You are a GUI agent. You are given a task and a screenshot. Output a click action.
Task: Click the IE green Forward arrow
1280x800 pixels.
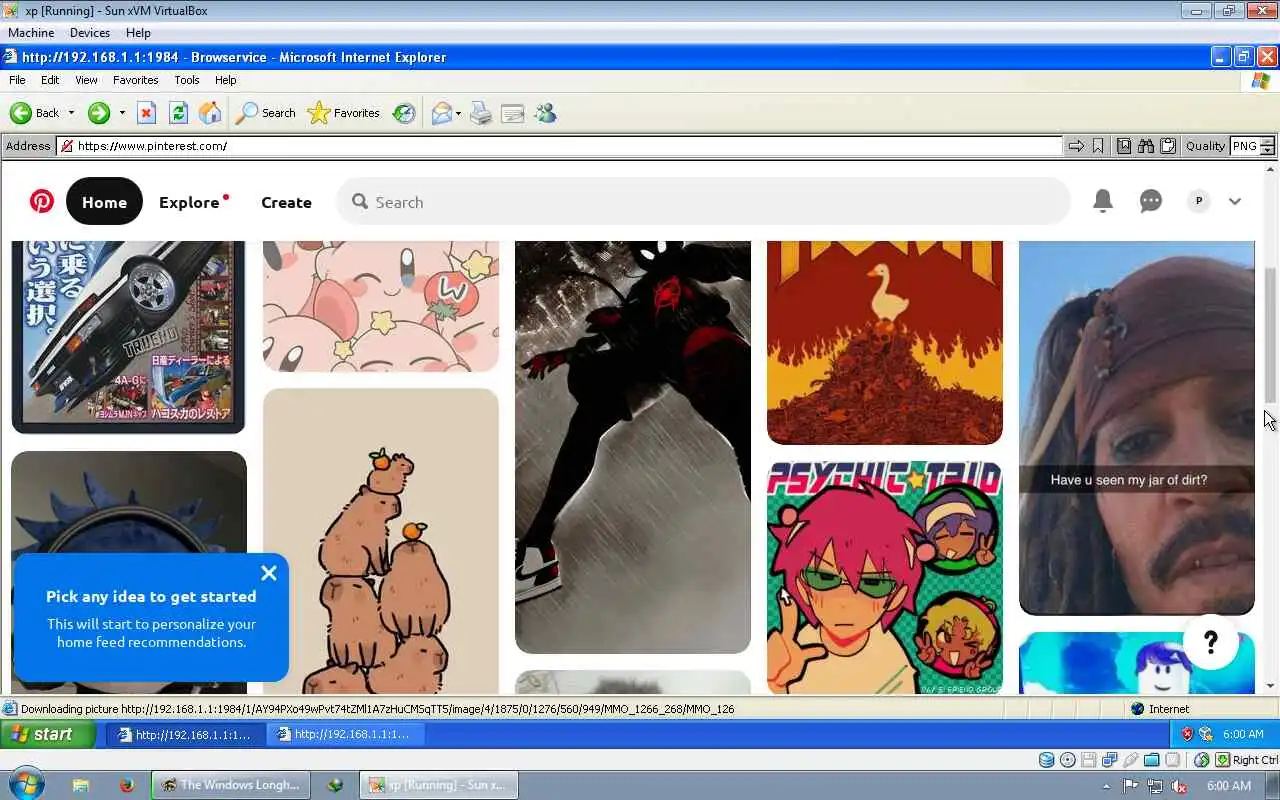pos(98,113)
